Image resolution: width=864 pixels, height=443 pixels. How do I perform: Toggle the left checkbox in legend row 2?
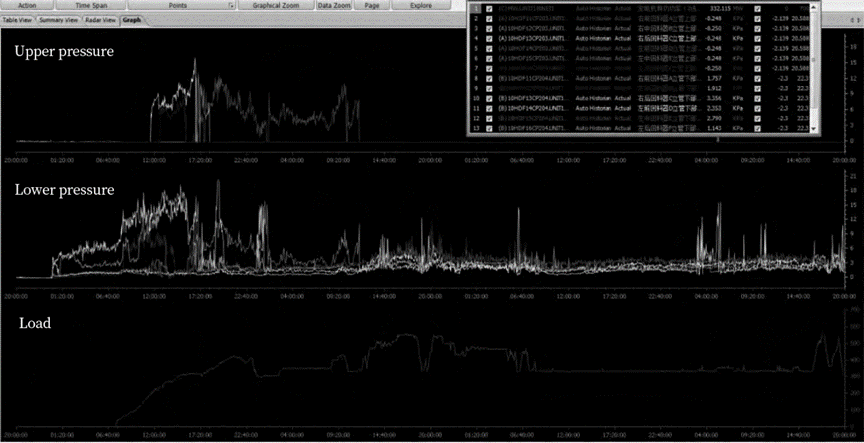pyautogui.click(x=489, y=19)
